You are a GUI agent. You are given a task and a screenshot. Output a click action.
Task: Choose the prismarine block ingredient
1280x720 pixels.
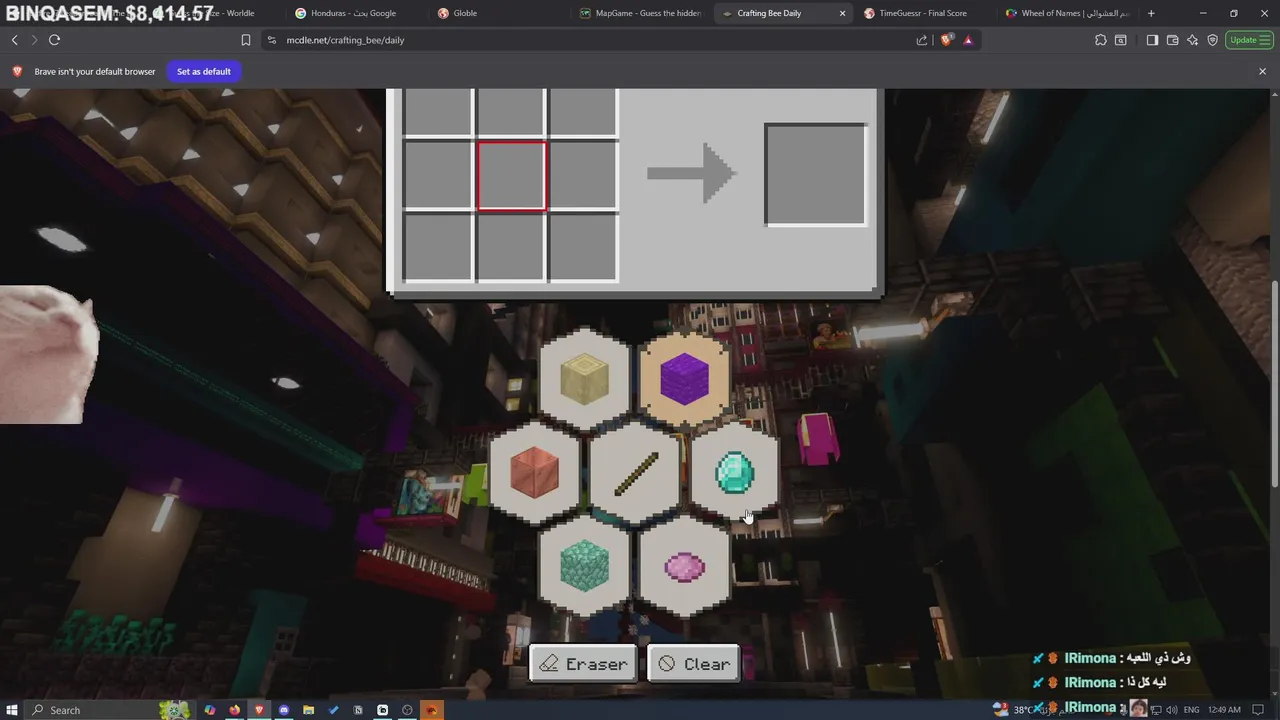[x=584, y=565]
